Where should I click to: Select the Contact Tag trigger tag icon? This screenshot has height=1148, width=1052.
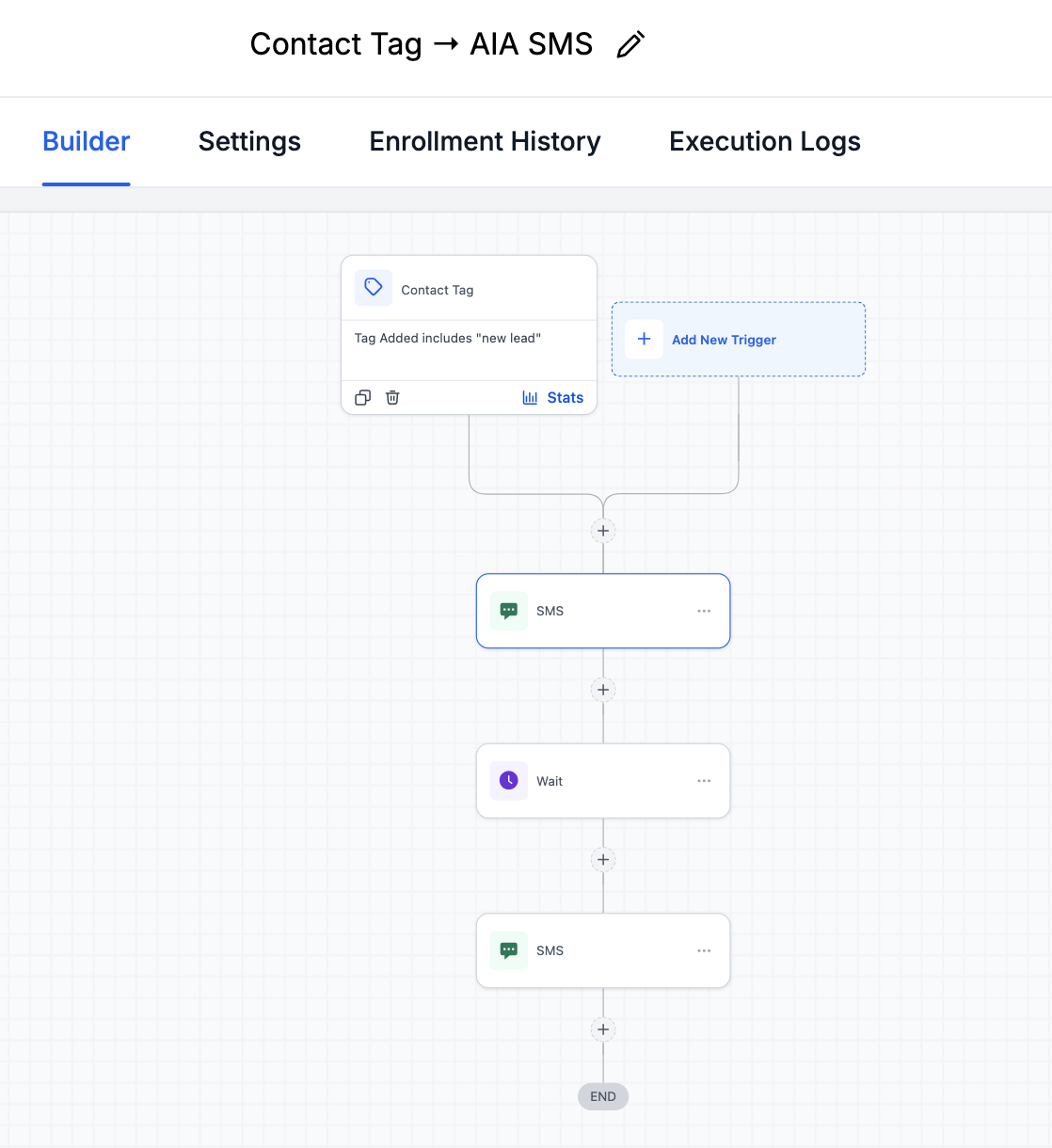click(x=373, y=287)
